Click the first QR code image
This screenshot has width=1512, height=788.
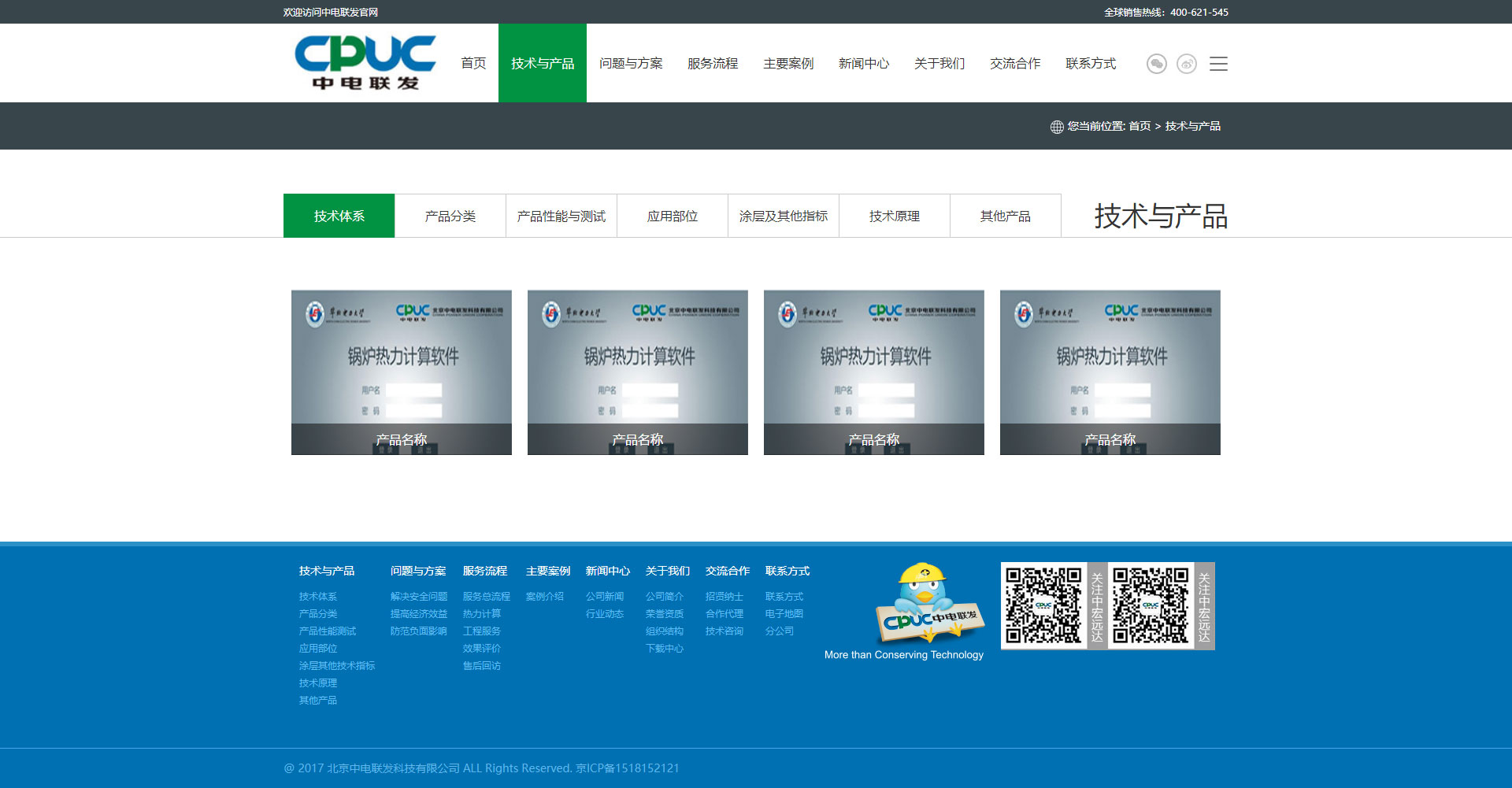pyautogui.click(x=1043, y=605)
